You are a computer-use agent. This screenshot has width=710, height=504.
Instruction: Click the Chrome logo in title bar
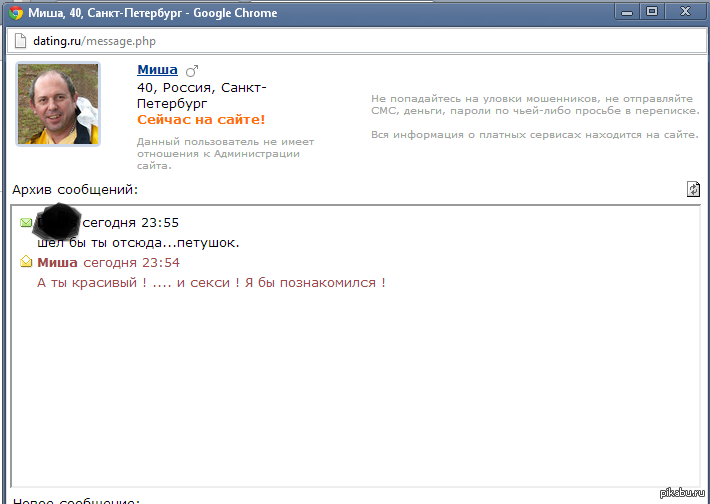point(13,13)
